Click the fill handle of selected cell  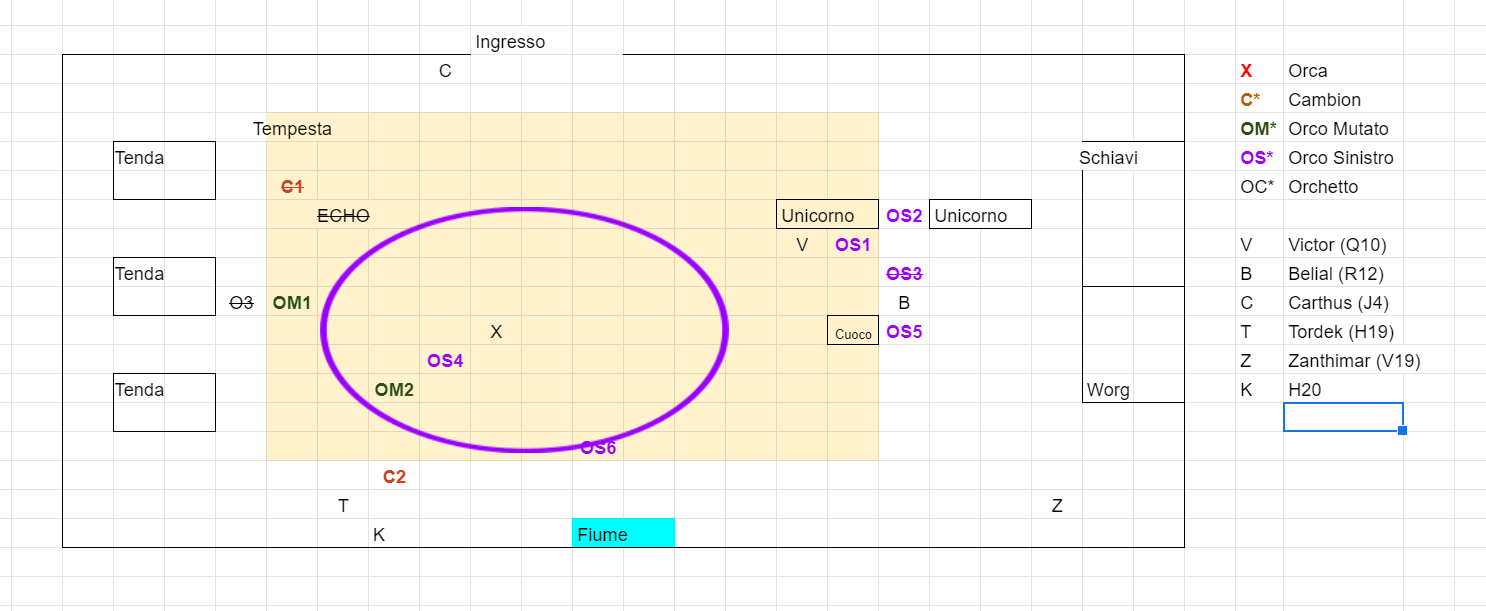click(1403, 431)
